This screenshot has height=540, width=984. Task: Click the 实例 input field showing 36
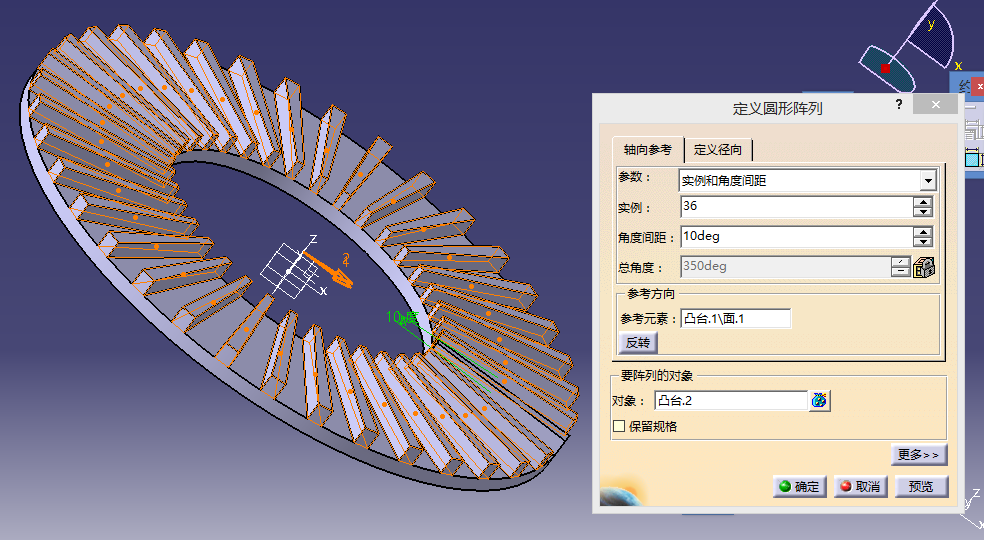click(x=794, y=207)
